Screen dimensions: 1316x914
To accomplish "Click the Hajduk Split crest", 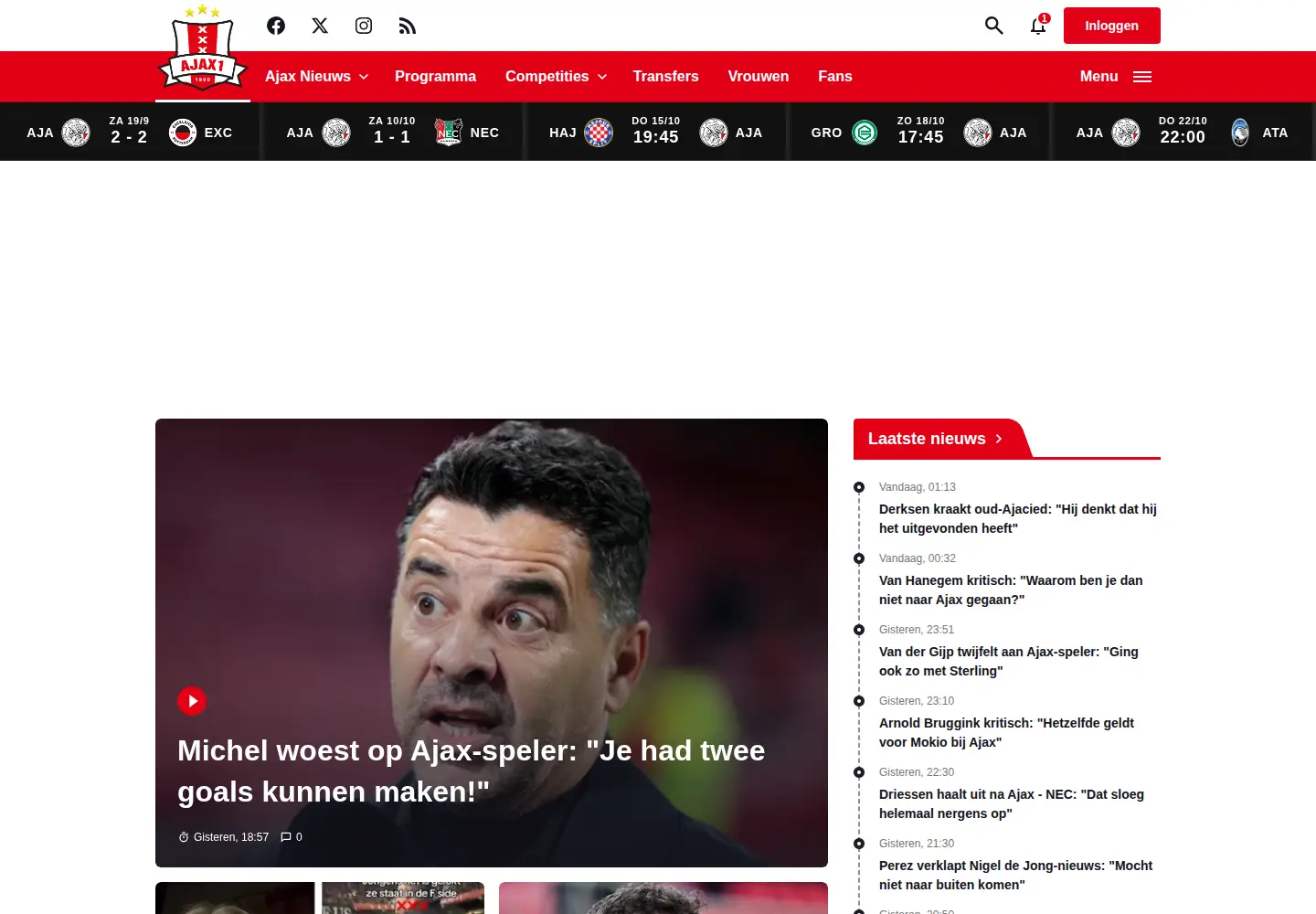I will click(599, 133).
